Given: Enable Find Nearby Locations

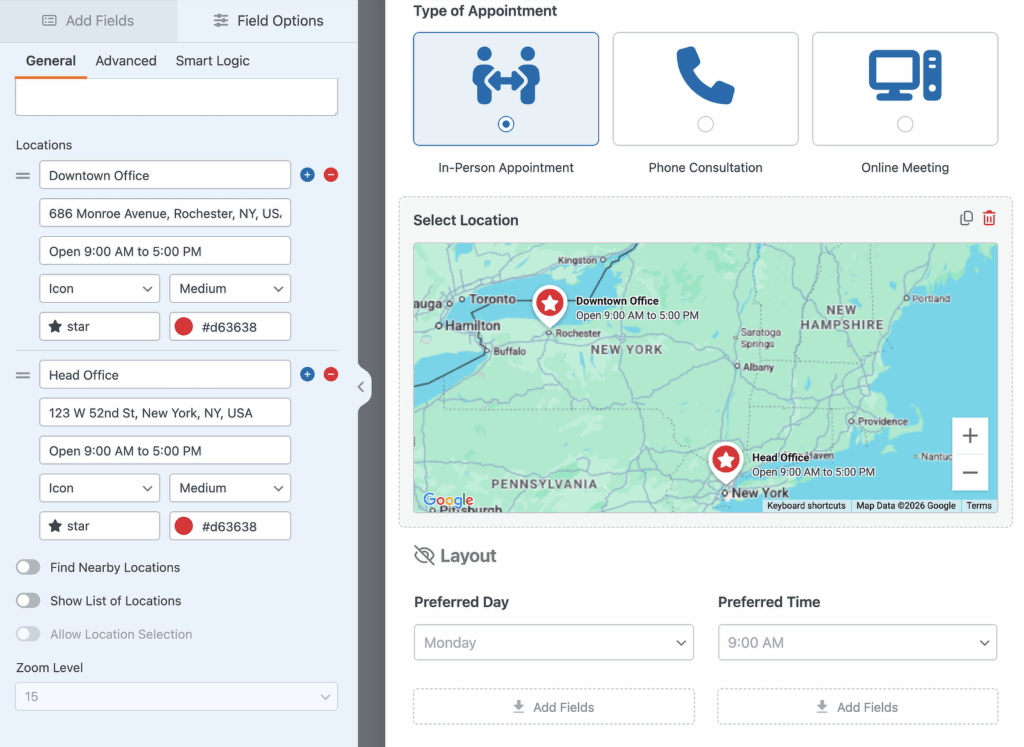Looking at the screenshot, I should click(x=28, y=567).
